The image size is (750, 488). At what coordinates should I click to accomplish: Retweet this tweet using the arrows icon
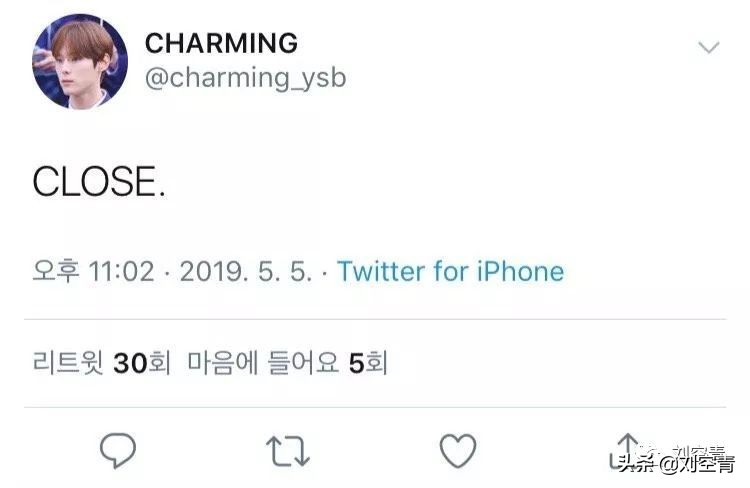point(288,452)
